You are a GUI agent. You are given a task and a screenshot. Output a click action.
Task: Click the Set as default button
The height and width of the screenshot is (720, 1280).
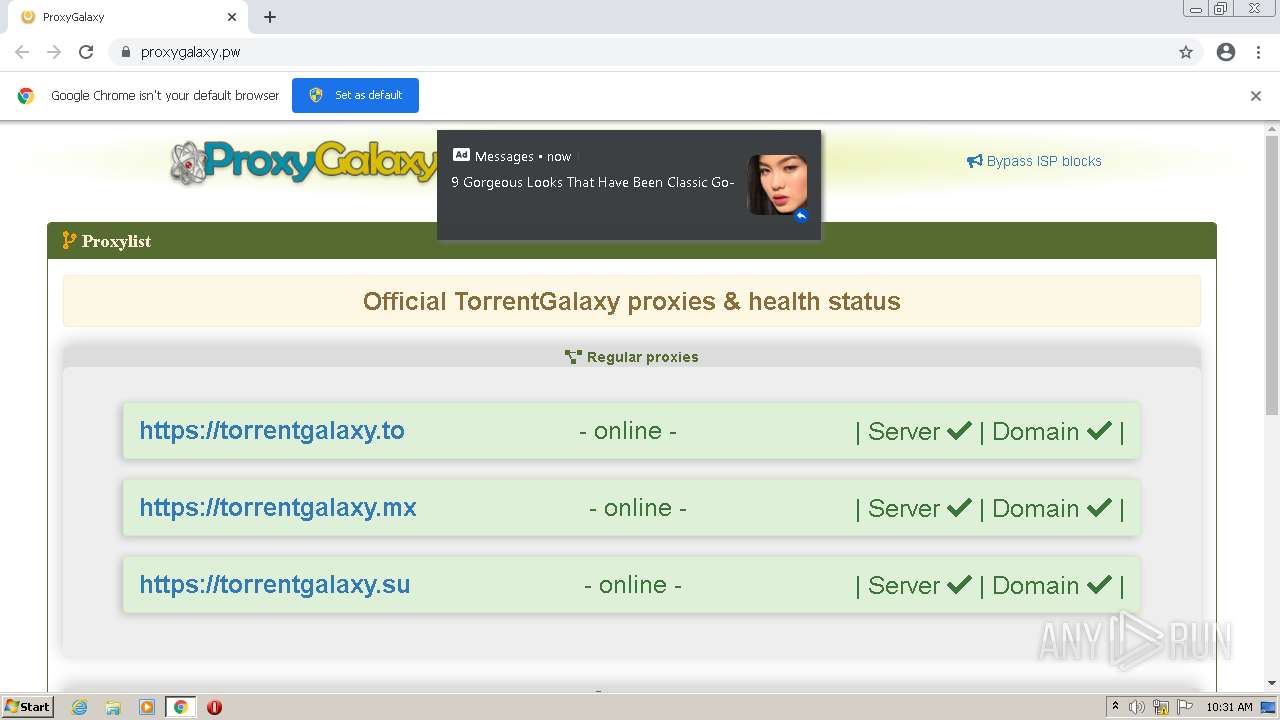tap(355, 95)
